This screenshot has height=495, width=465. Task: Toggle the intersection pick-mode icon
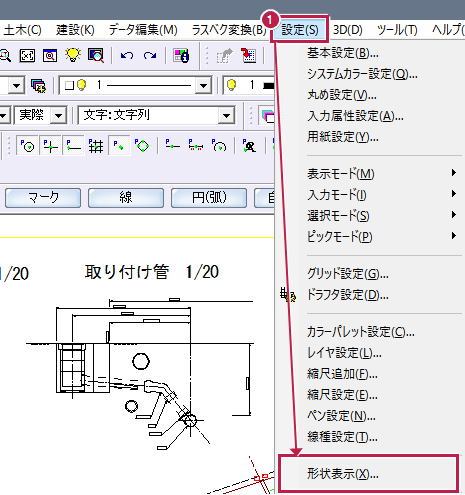coord(50,146)
